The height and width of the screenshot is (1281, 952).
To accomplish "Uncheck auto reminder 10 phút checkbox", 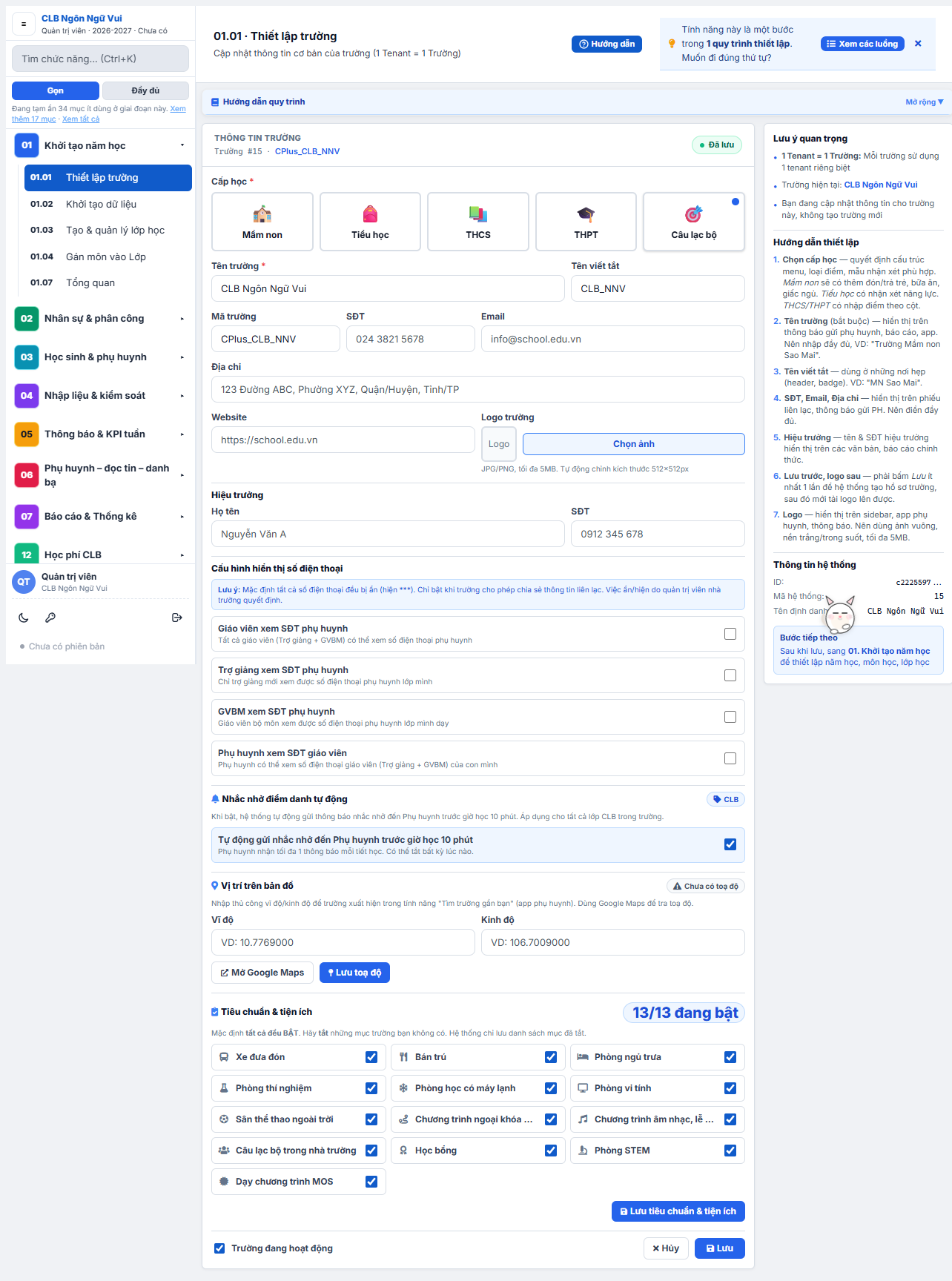I will [730, 844].
